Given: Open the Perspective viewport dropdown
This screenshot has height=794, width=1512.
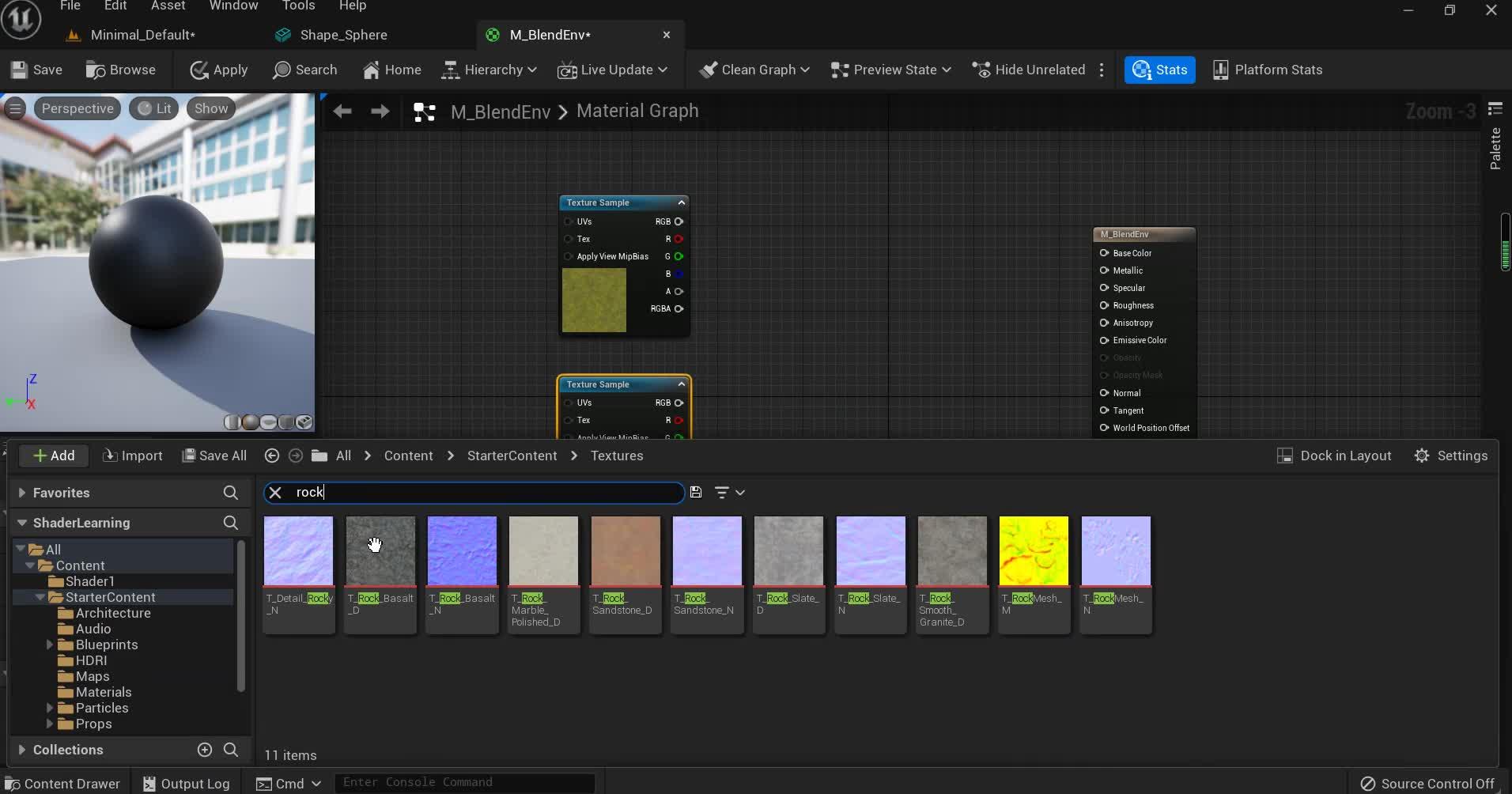Looking at the screenshot, I should tap(77, 108).
